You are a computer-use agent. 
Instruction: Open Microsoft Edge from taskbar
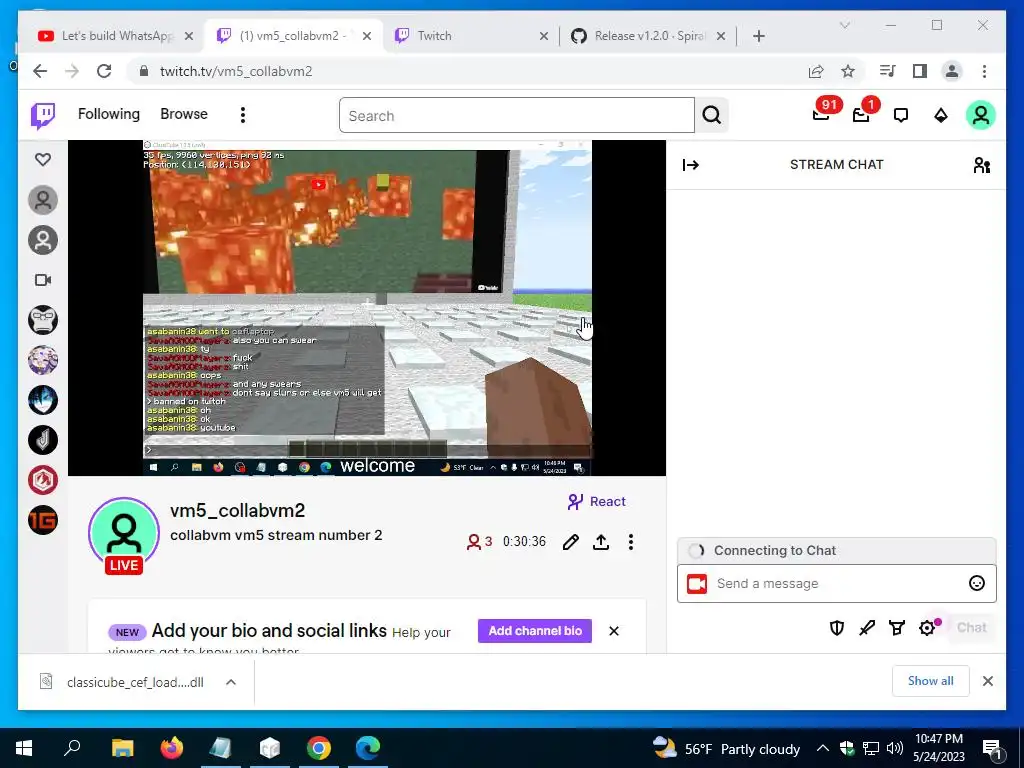click(x=368, y=748)
